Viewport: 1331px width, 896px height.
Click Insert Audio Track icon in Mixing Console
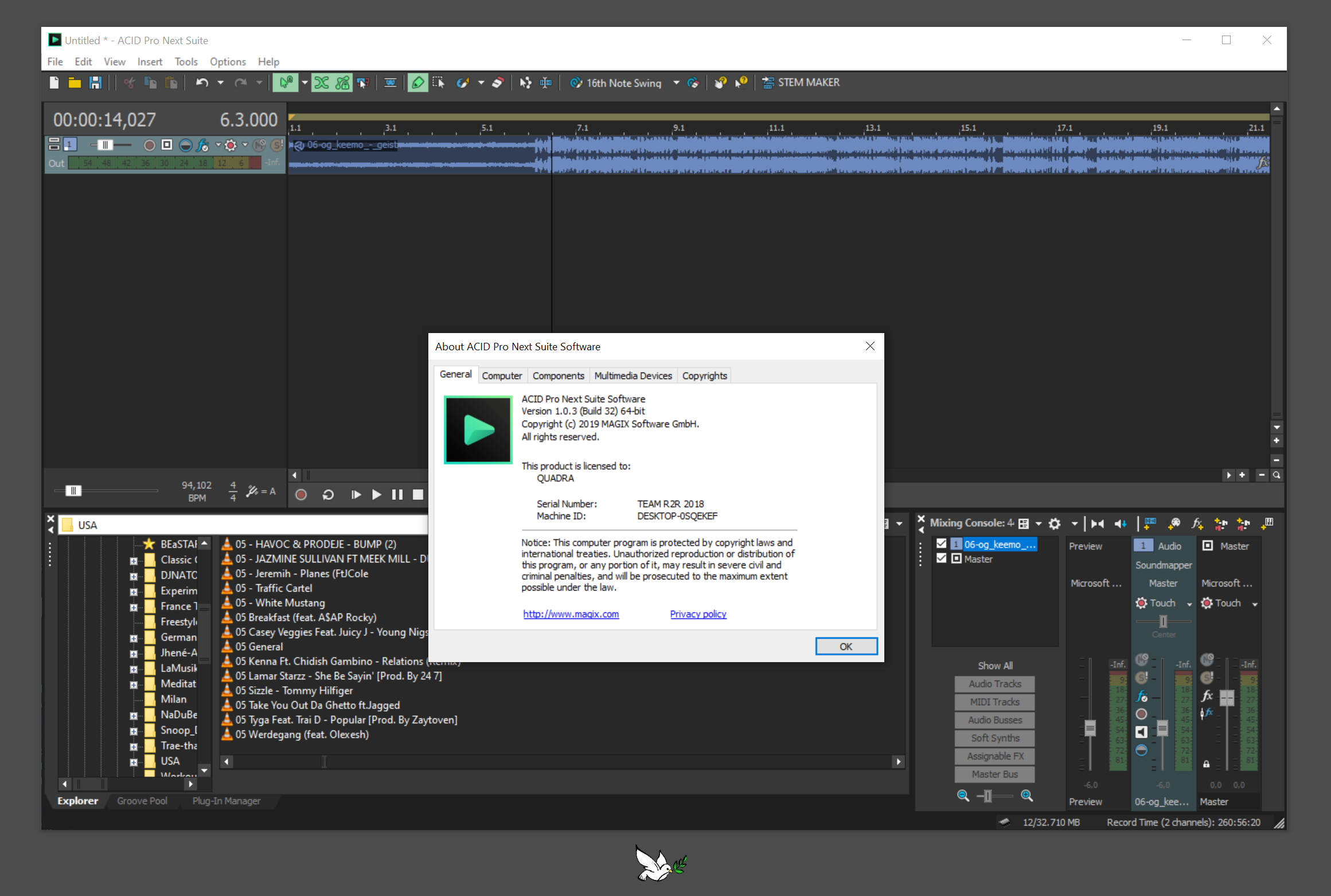coord(1150,523)
